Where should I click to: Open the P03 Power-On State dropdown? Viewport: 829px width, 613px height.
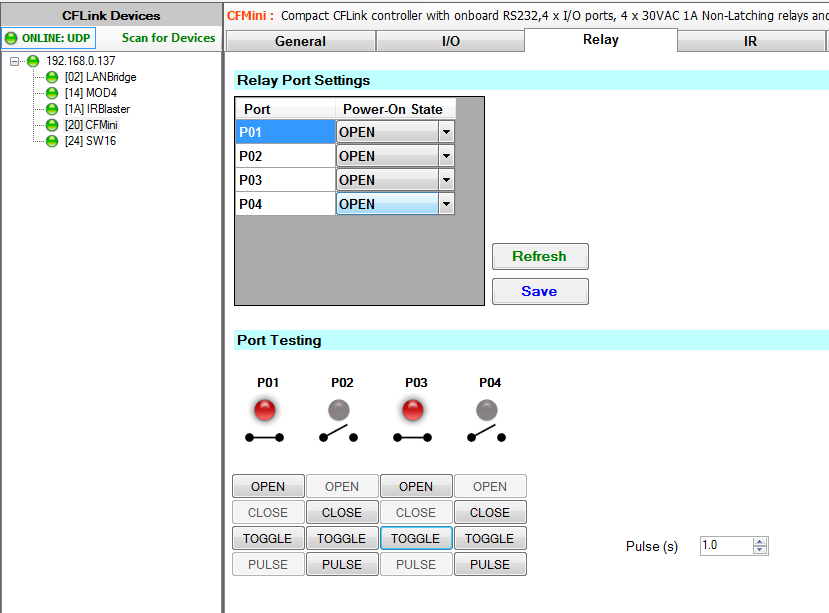click(446, 180)
